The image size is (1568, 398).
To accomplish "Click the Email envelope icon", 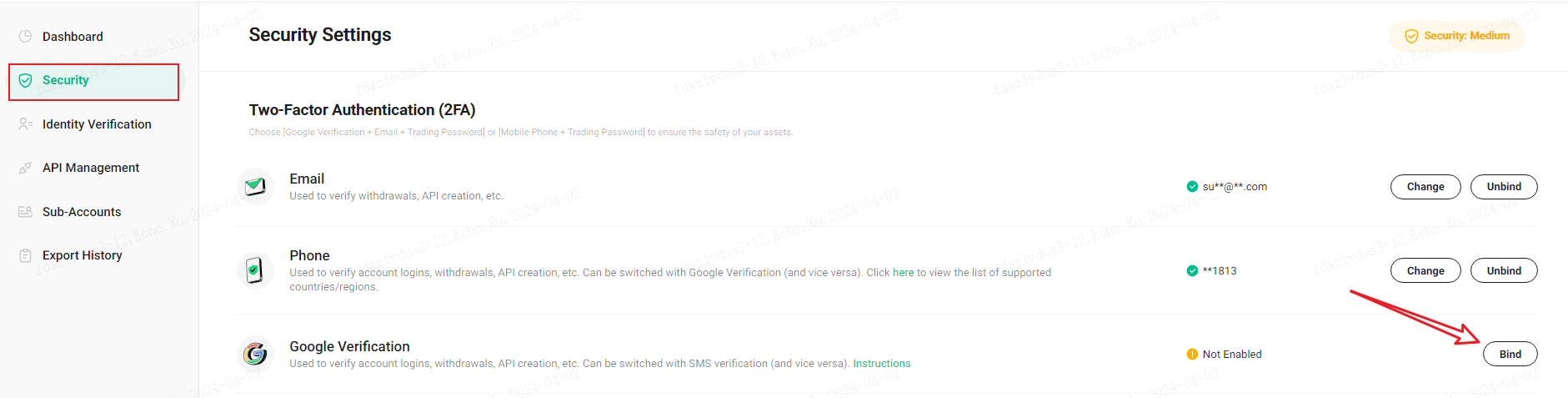I will [255, 186].
